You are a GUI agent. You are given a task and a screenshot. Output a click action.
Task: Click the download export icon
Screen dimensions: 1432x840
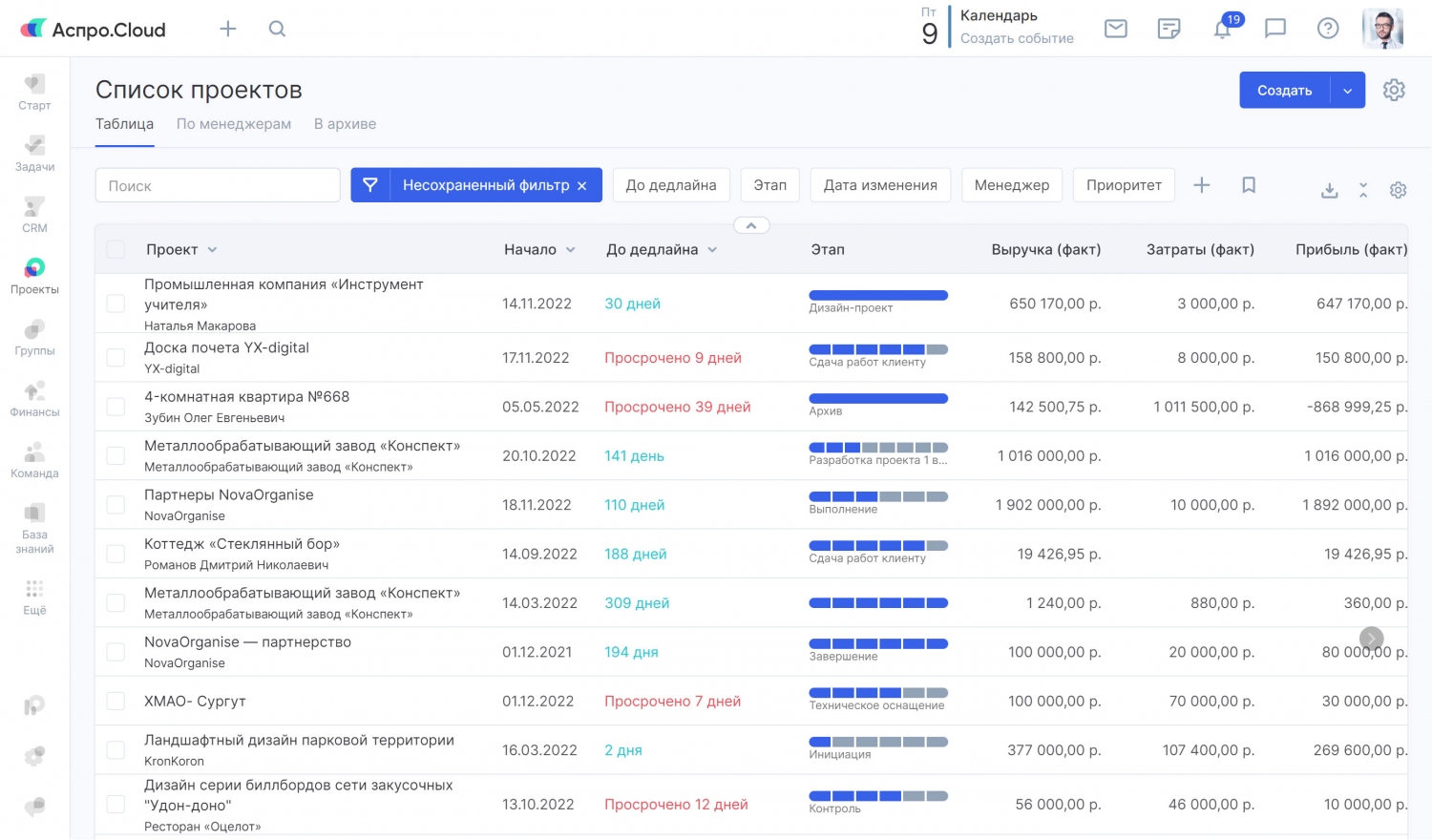[1329, 190]
